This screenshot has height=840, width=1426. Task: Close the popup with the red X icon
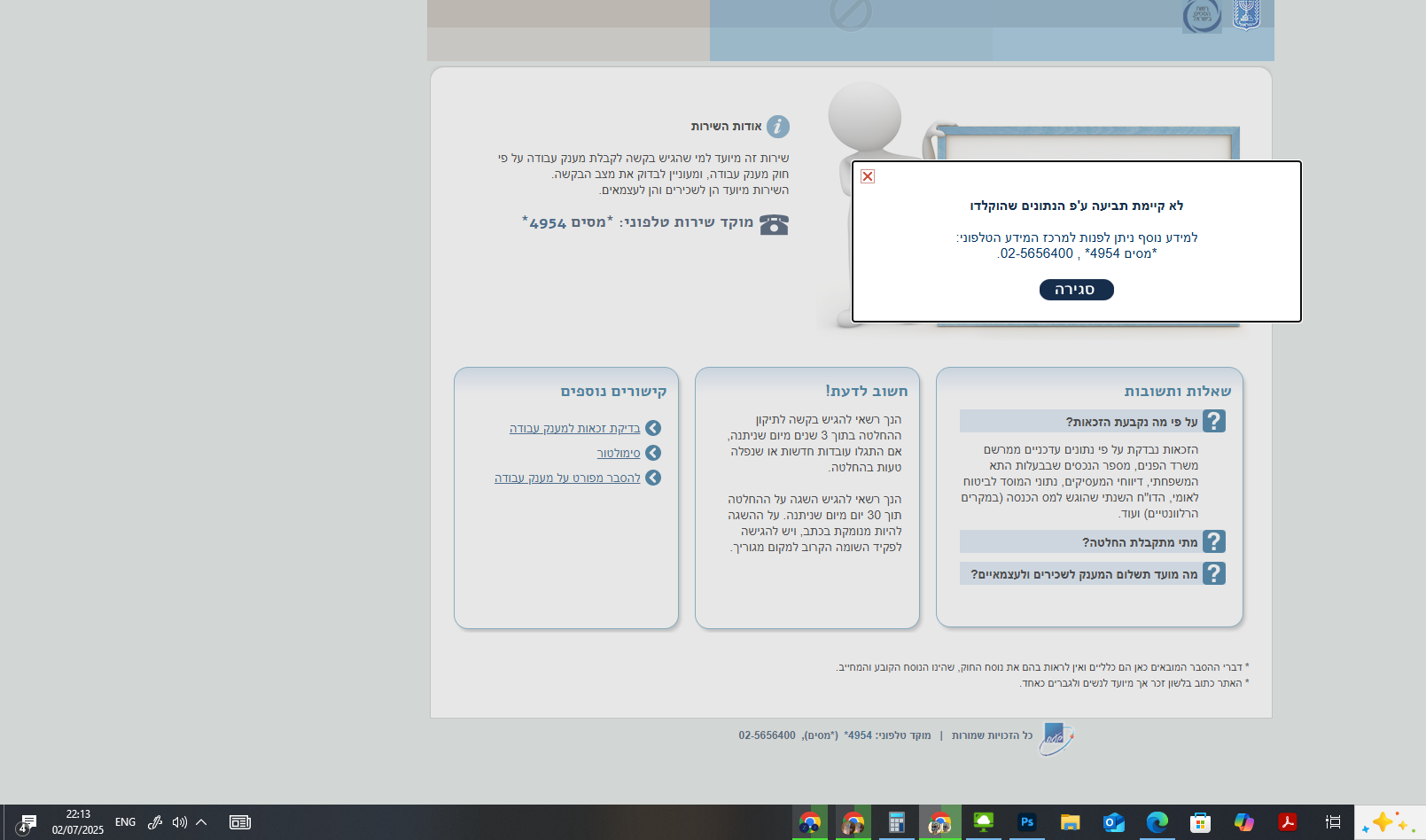tap(868, 176)
